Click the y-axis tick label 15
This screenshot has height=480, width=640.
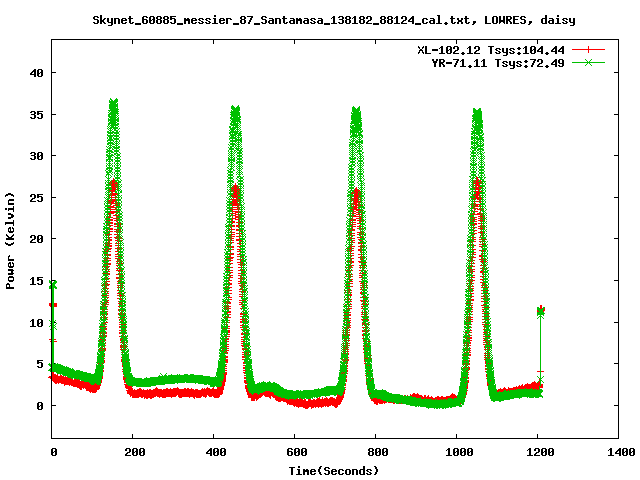coord(36,281)
